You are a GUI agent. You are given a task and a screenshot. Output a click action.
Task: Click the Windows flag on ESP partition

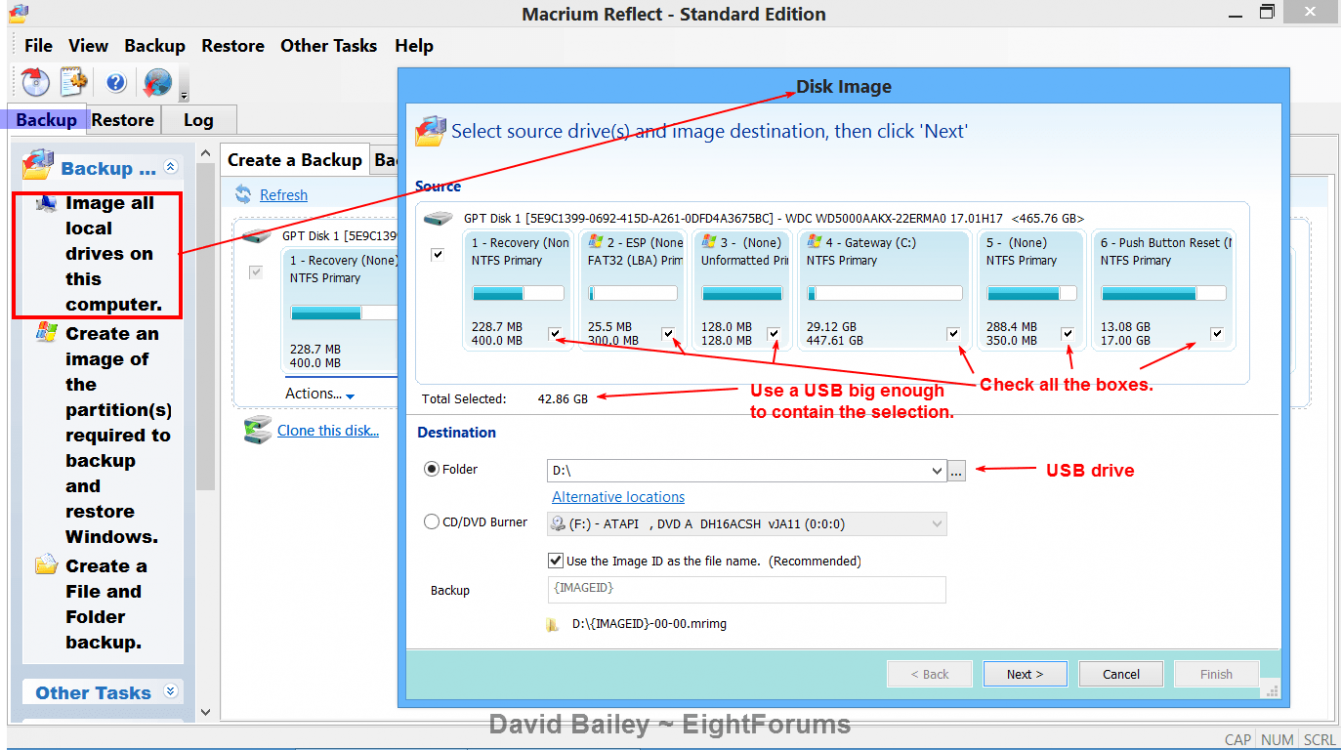click(x=596, y=242)
